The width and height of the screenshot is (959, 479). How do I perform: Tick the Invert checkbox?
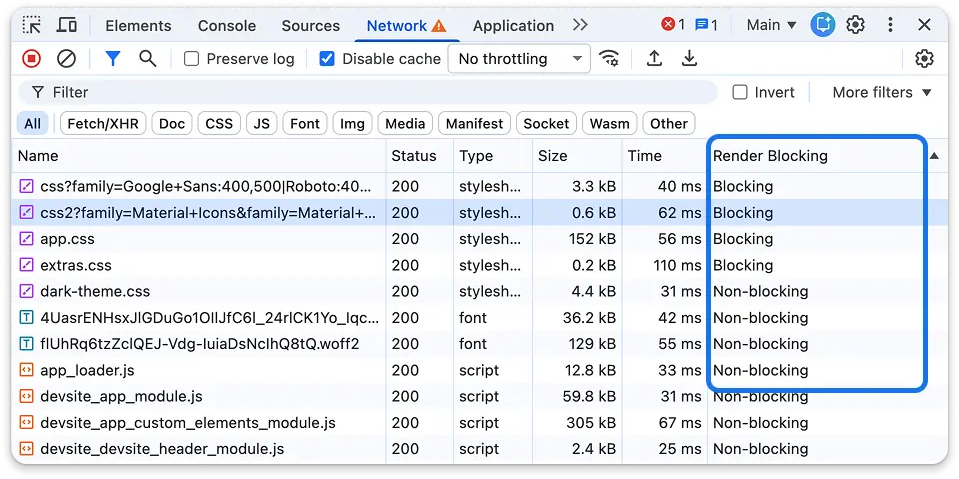[x=740, y=92]
